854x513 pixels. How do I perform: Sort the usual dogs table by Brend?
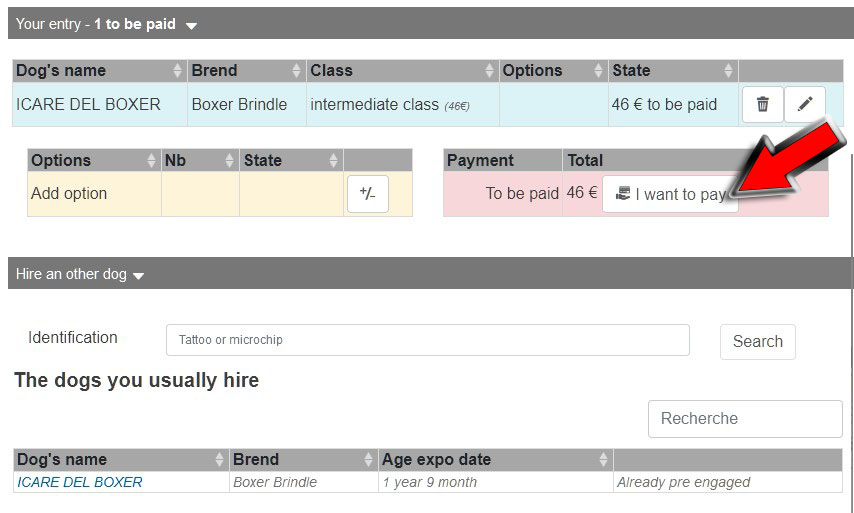[x=303, y=459]
